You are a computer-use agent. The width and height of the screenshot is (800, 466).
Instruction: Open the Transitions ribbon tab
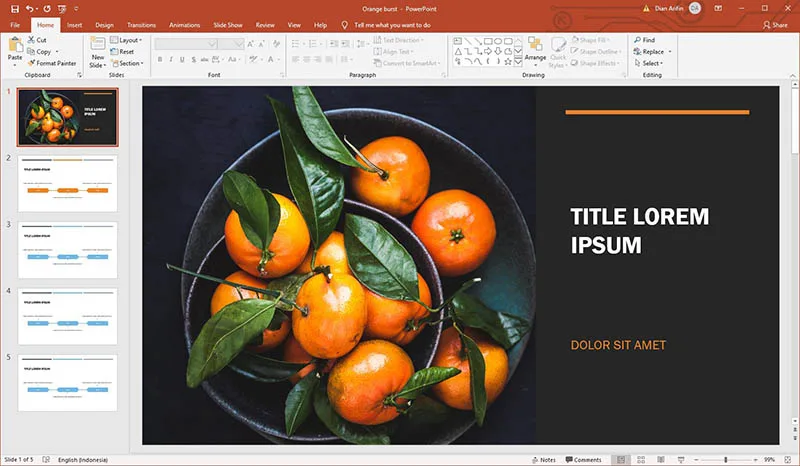141,24
